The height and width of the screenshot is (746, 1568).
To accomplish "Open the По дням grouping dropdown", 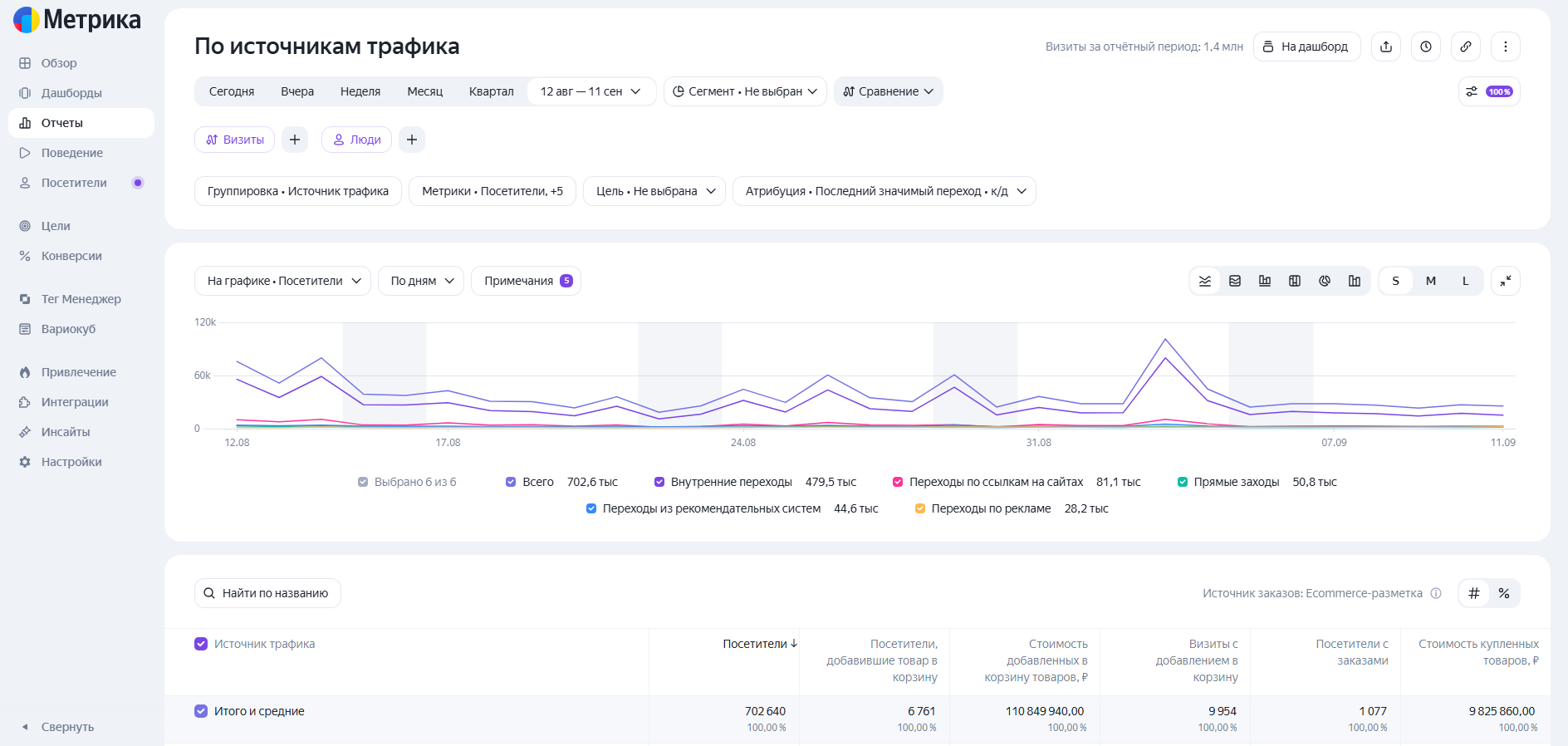I will tap(421, 281).
